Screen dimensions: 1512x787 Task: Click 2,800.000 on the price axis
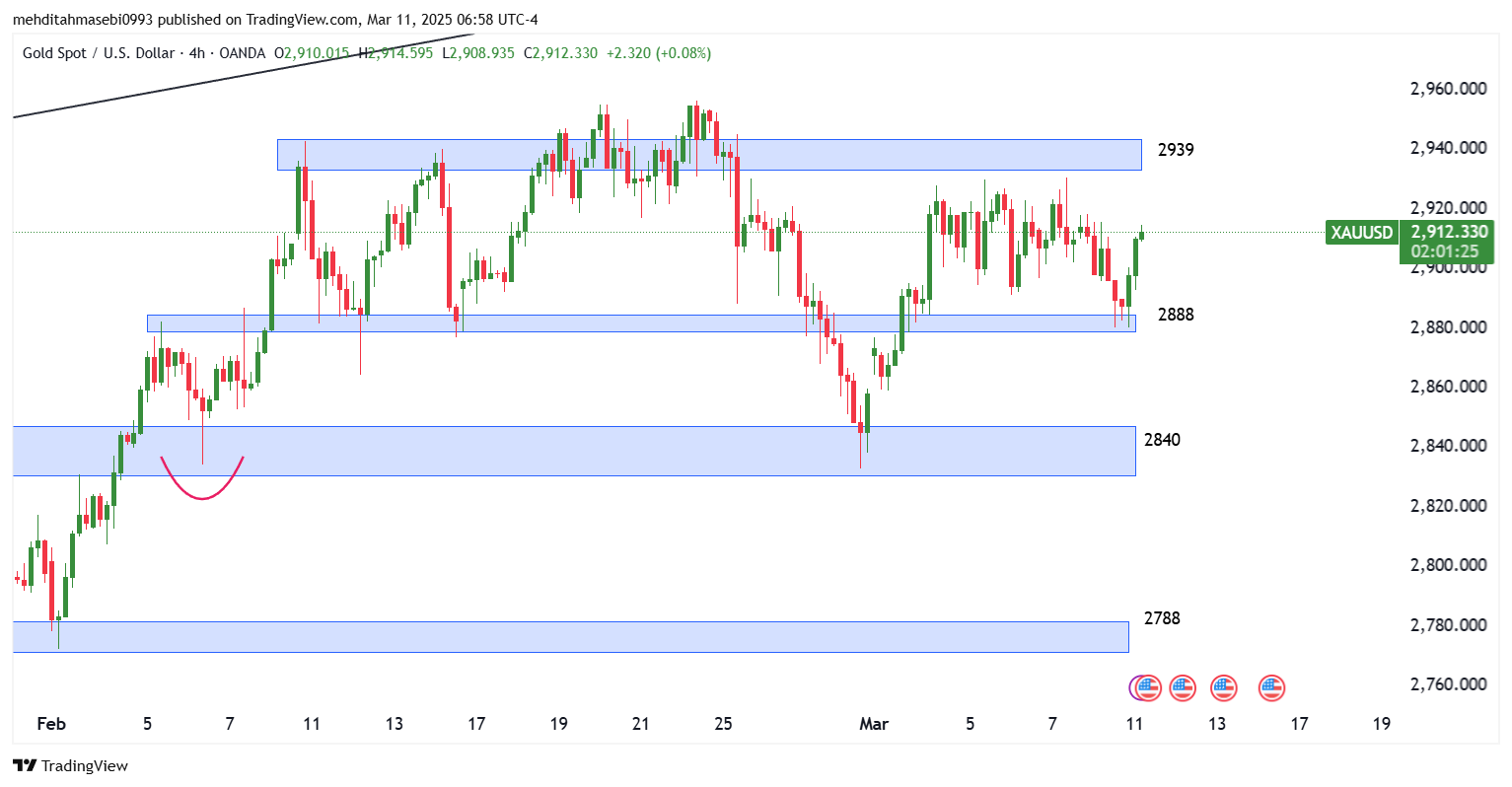coord(1448,565)
